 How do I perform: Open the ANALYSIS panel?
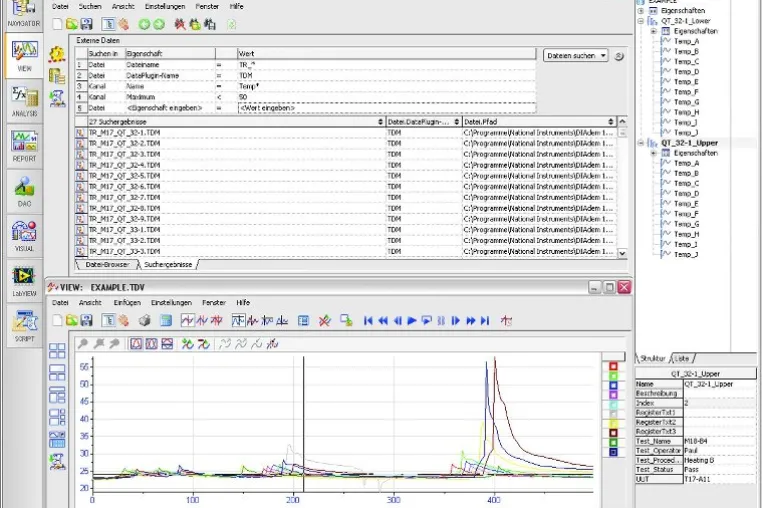coord(24,101)
